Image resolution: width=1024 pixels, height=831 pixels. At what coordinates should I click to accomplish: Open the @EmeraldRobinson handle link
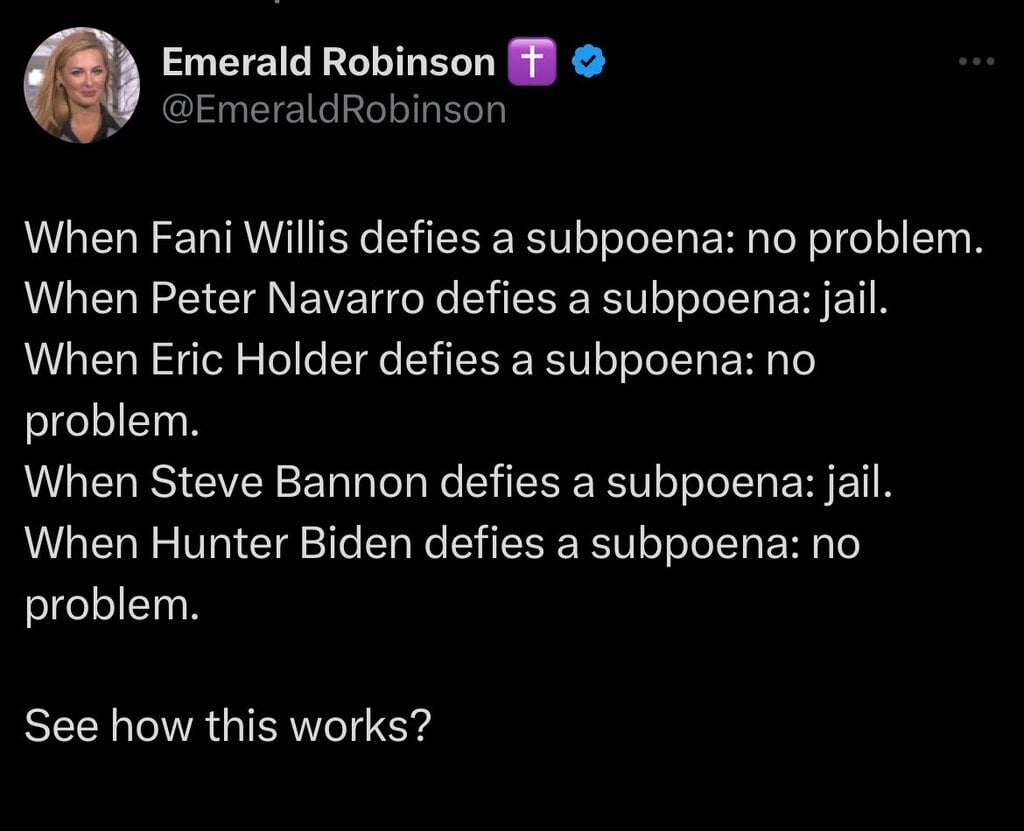tap(334, 109)
